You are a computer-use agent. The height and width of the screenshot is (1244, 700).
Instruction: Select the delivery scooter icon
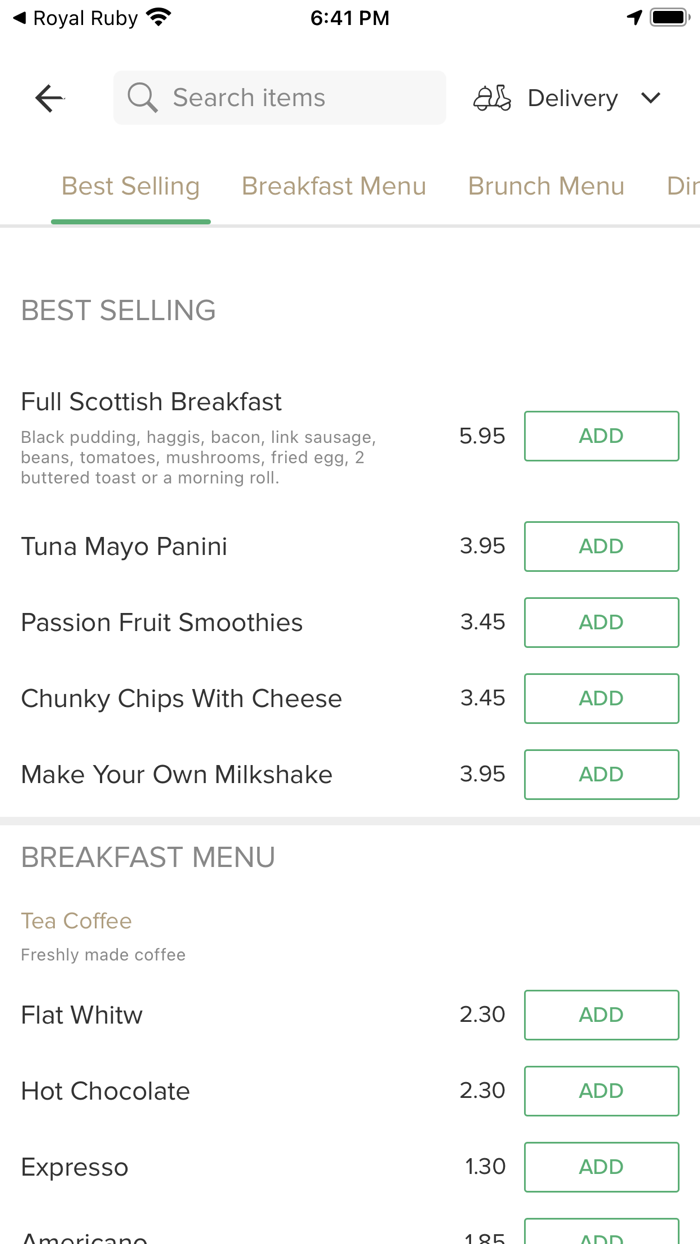(491, 97)
